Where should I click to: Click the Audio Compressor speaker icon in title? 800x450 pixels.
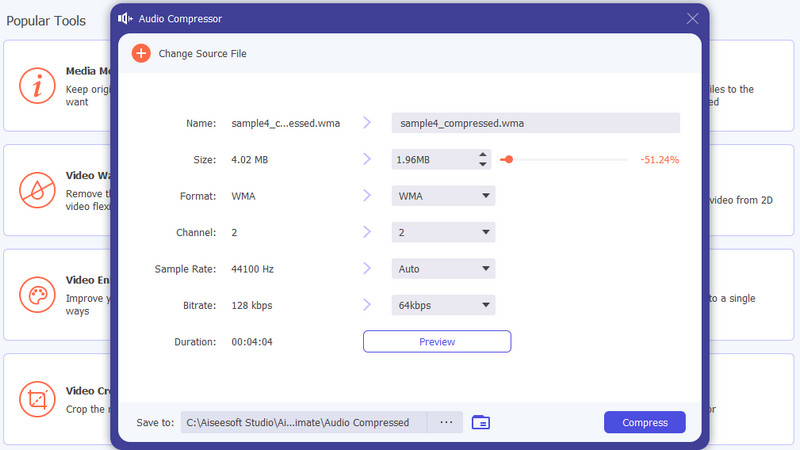125,18
